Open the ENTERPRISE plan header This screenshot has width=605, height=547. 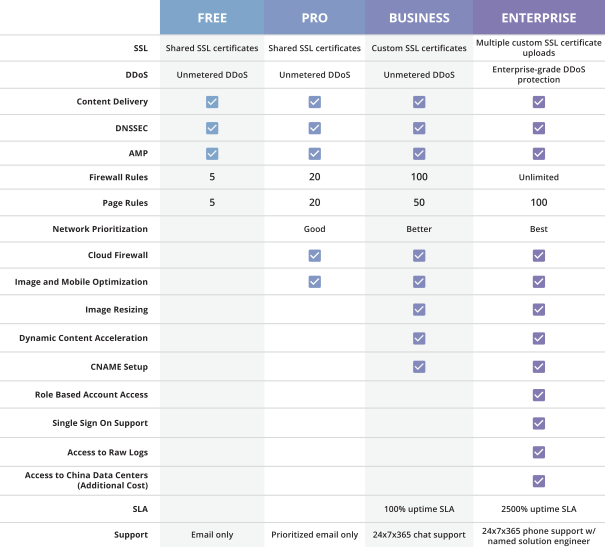click(x=538, y=18)
